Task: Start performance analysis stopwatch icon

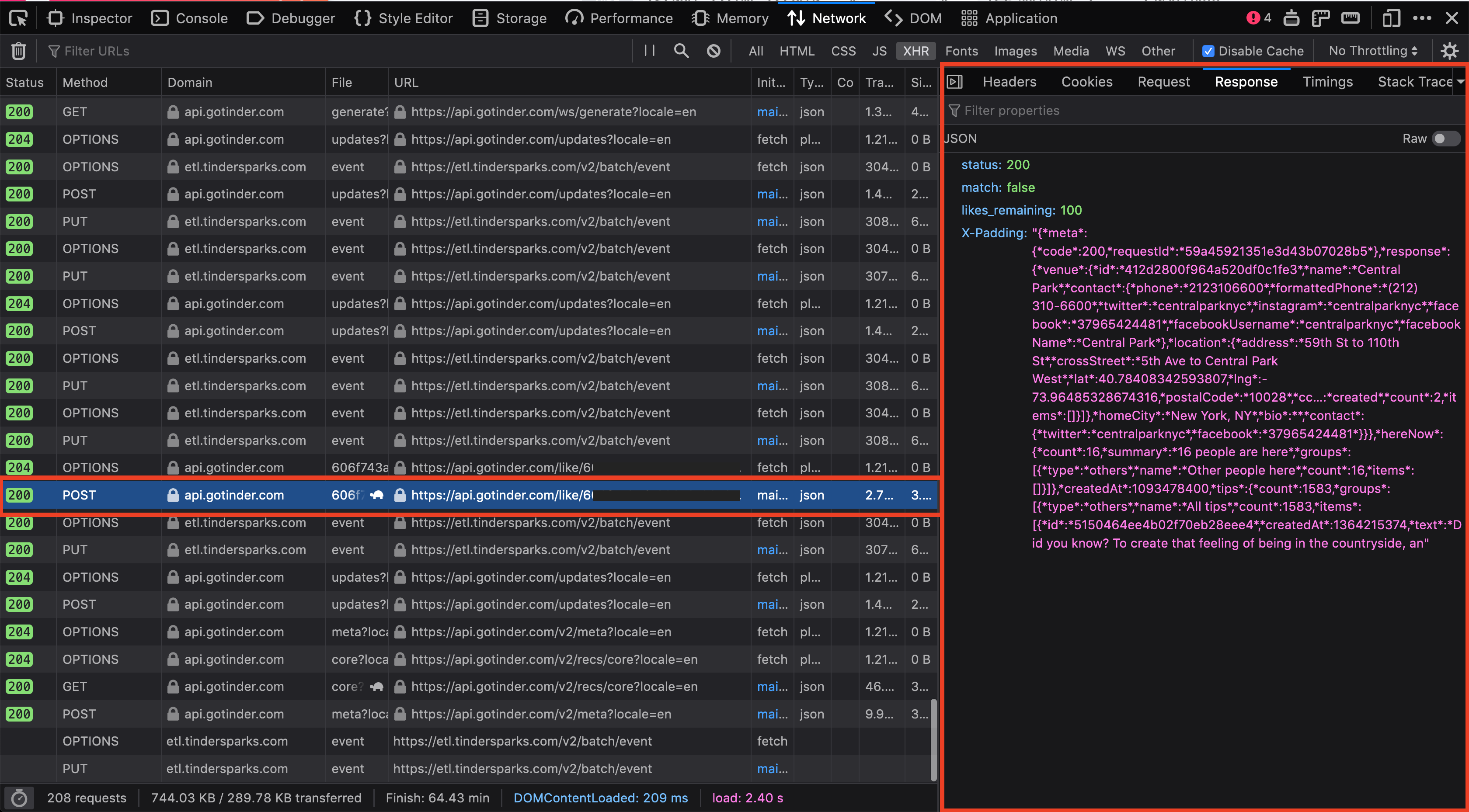Action: [19, 798]
